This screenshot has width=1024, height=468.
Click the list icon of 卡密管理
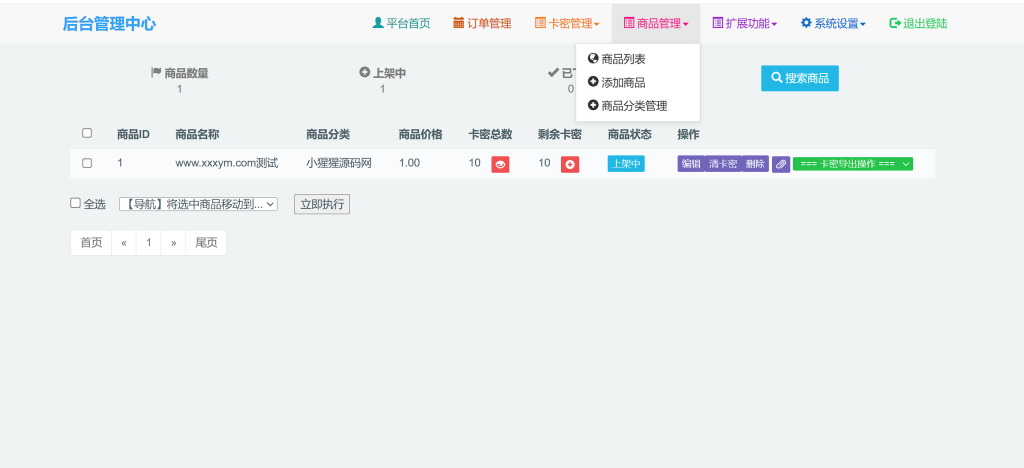[540, 23]
